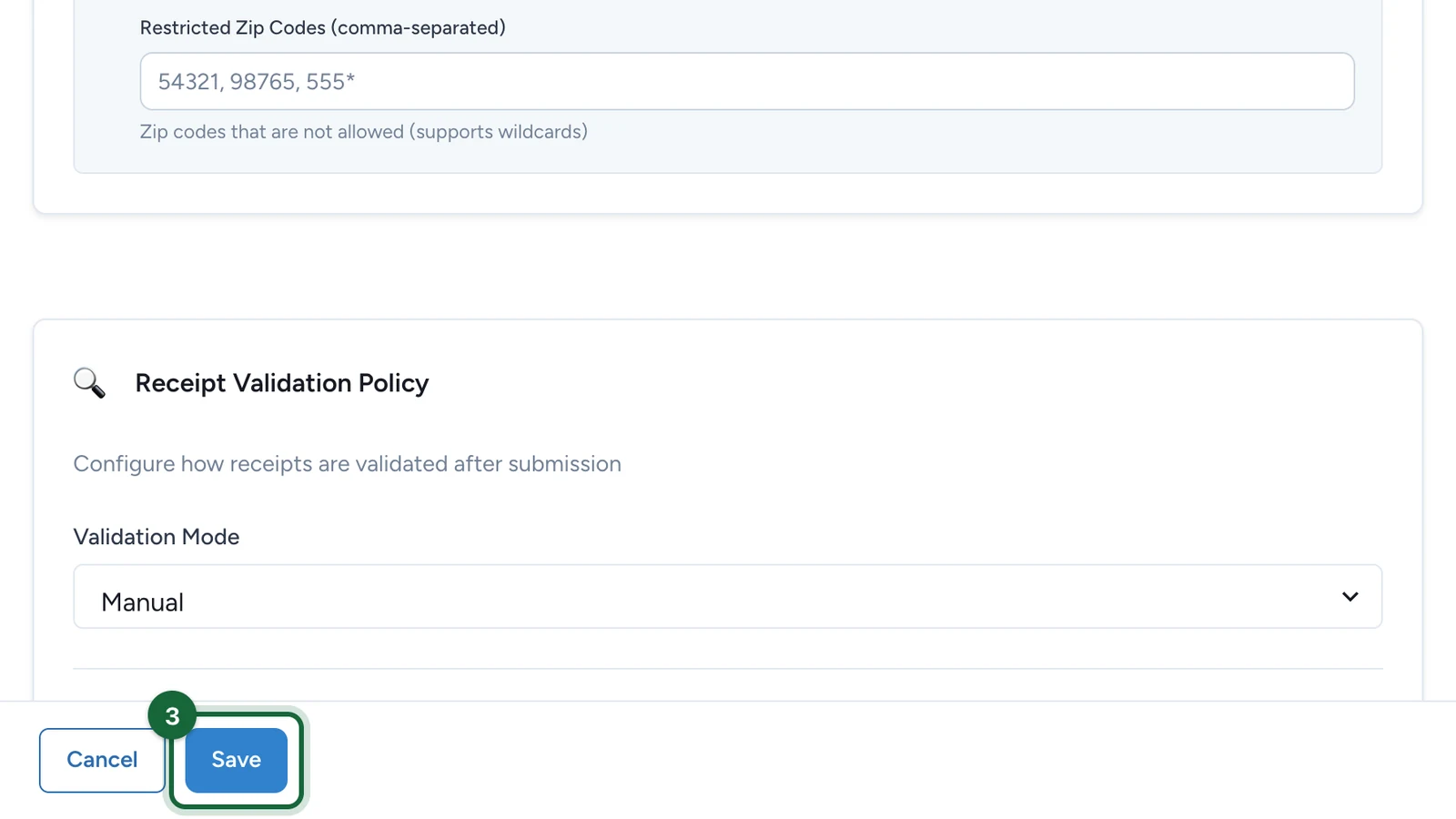Click the Cancel button
This screenshot has width=1456, height=819.
click(102, 760)
